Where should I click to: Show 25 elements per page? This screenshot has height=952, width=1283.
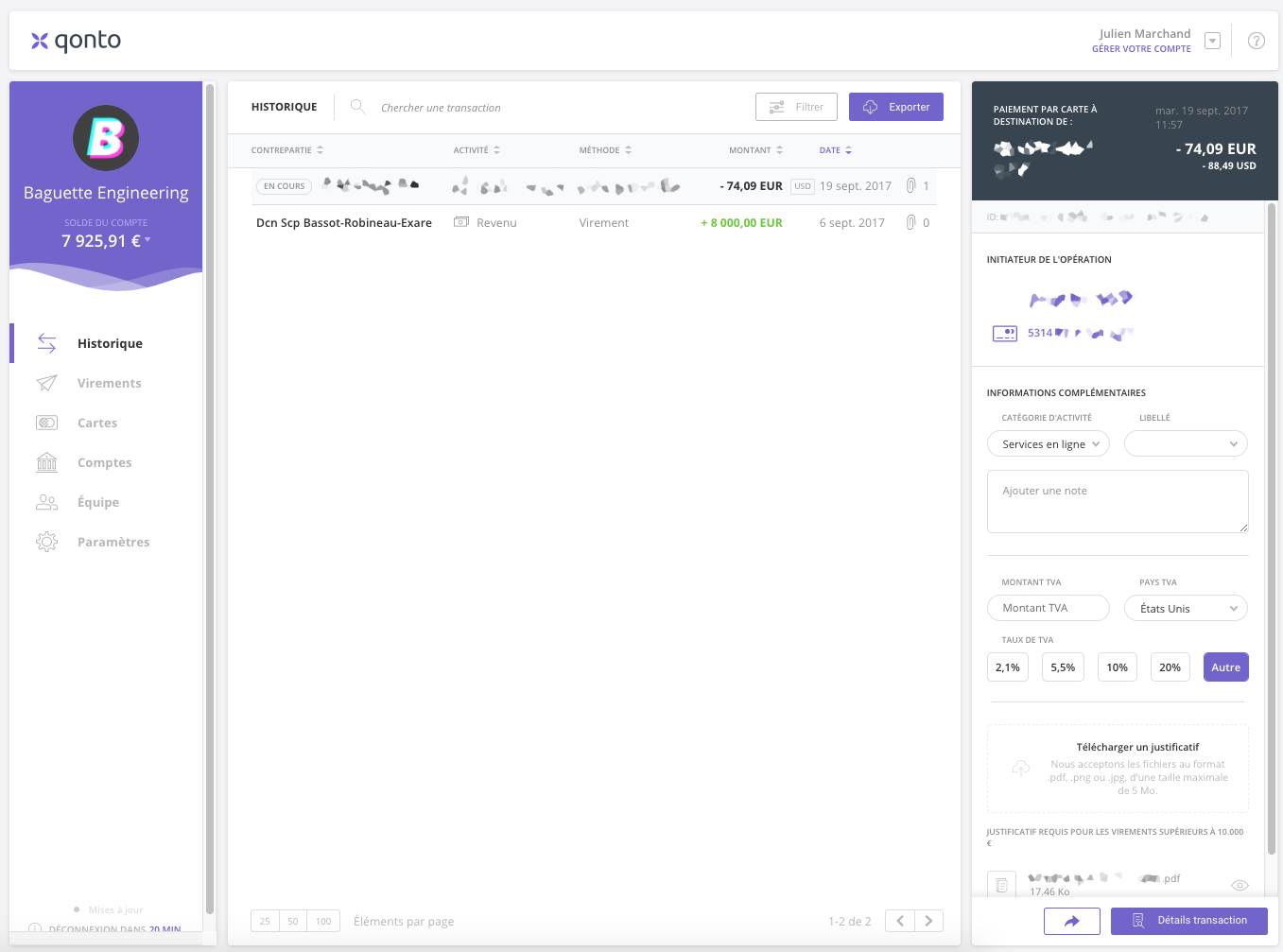tap(265, 921)
